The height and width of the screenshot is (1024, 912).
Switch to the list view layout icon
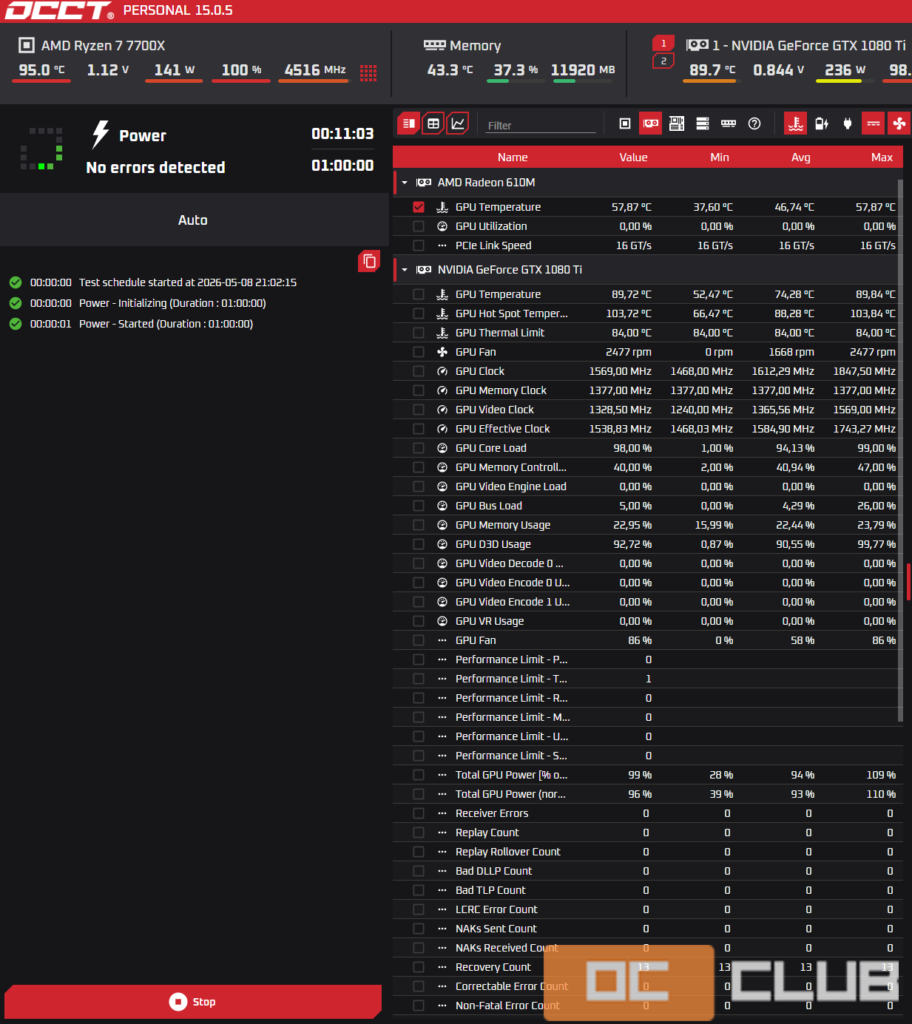click(409, 123)
